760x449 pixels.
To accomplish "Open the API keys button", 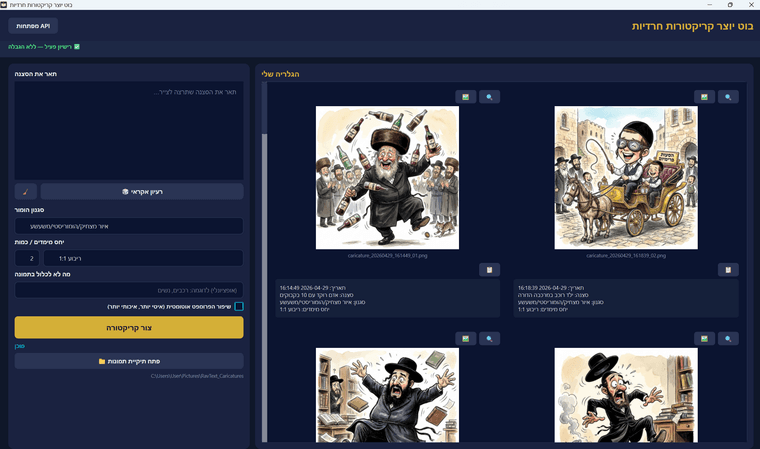I will click(33, 26).
